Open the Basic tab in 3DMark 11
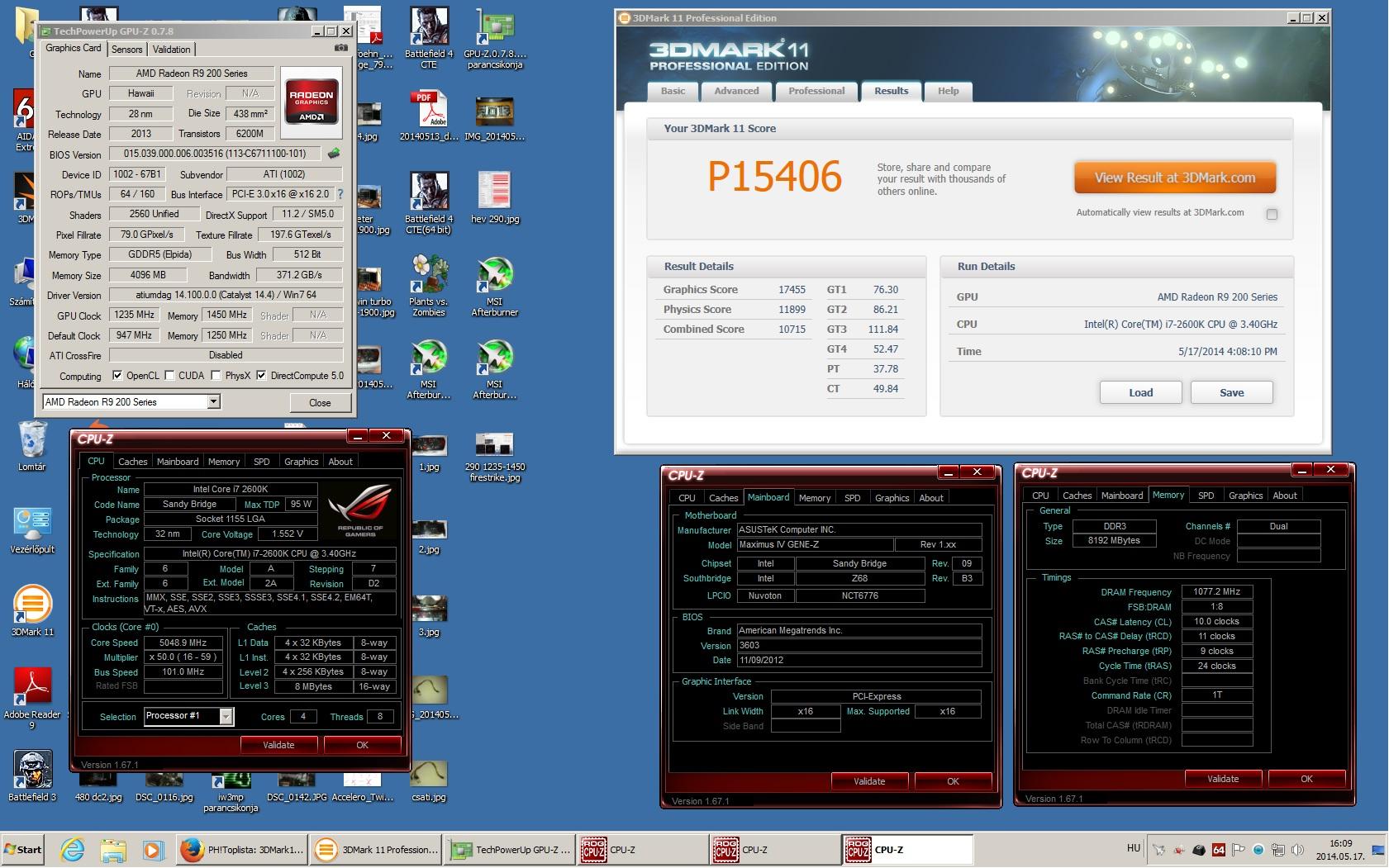1389x868 pixels. [673, 91]
